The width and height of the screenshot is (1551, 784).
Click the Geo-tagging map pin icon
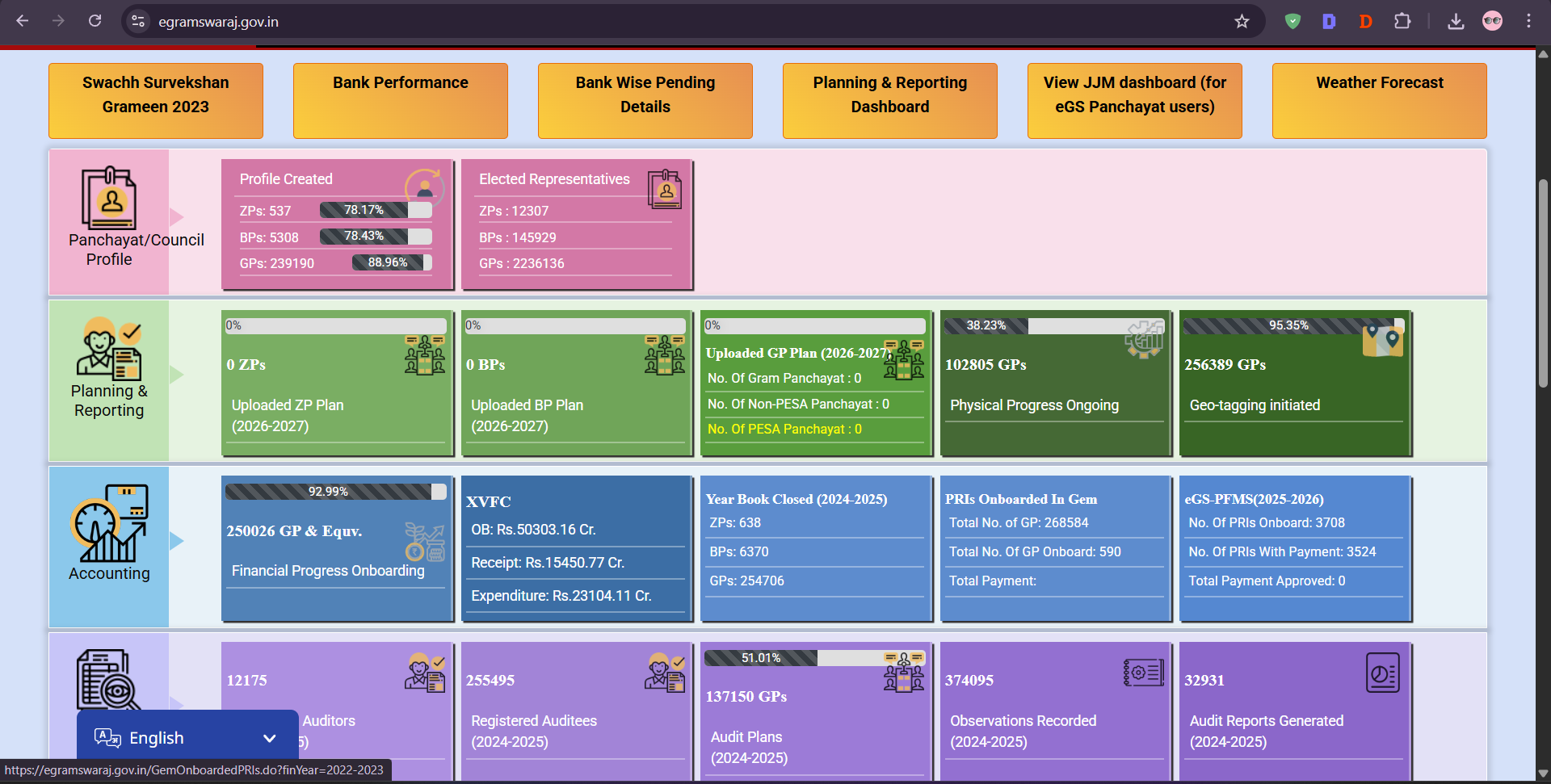(1382, 339)
